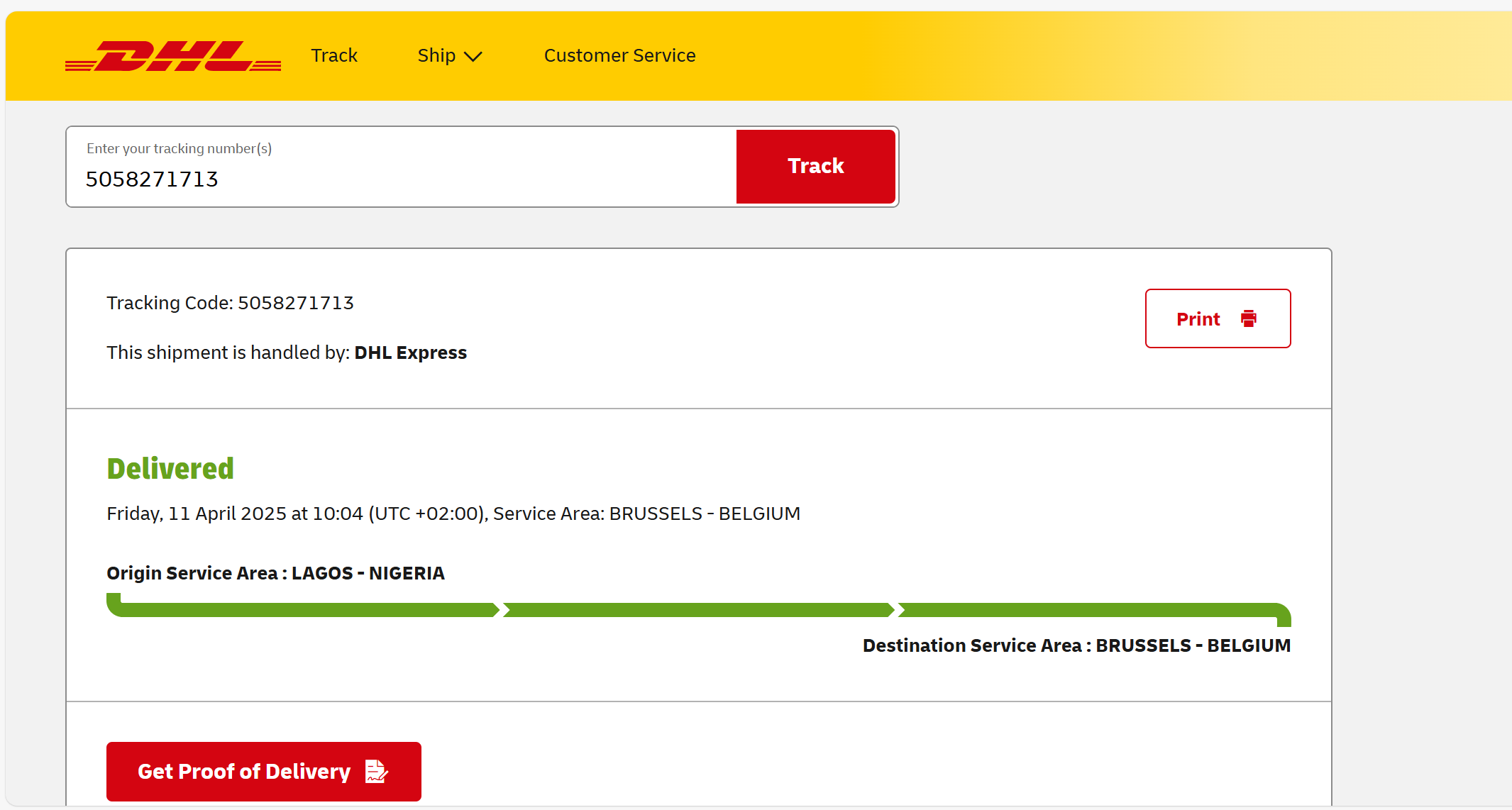Focus the tracking number input field
Screen dimensions: 1512x810
[402, 167]
